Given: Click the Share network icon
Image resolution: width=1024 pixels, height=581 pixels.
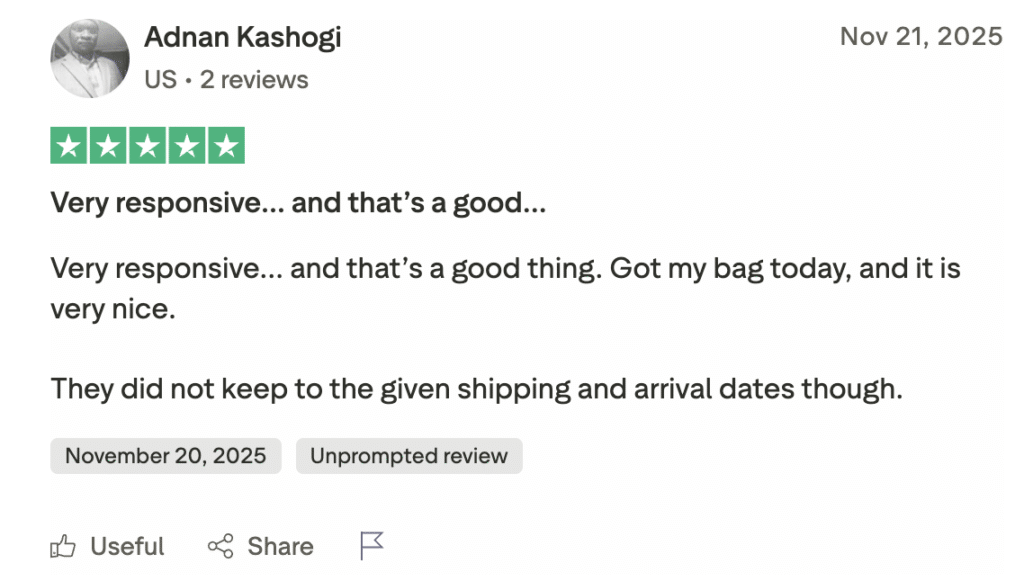Looking at the screenshot, I should tap(220, 546).
